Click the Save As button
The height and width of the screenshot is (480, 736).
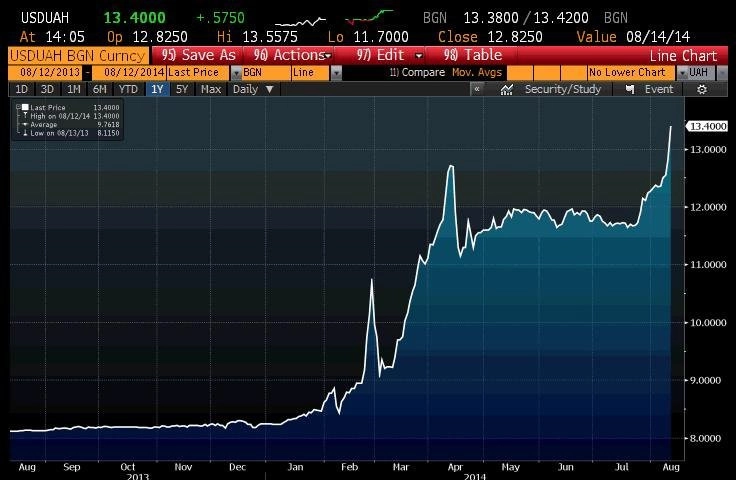198,55
